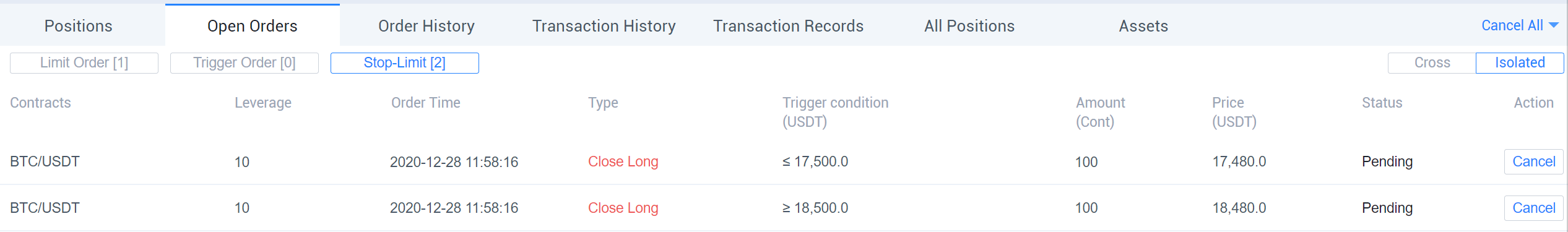Switch to Order History tab

(427, 26)
